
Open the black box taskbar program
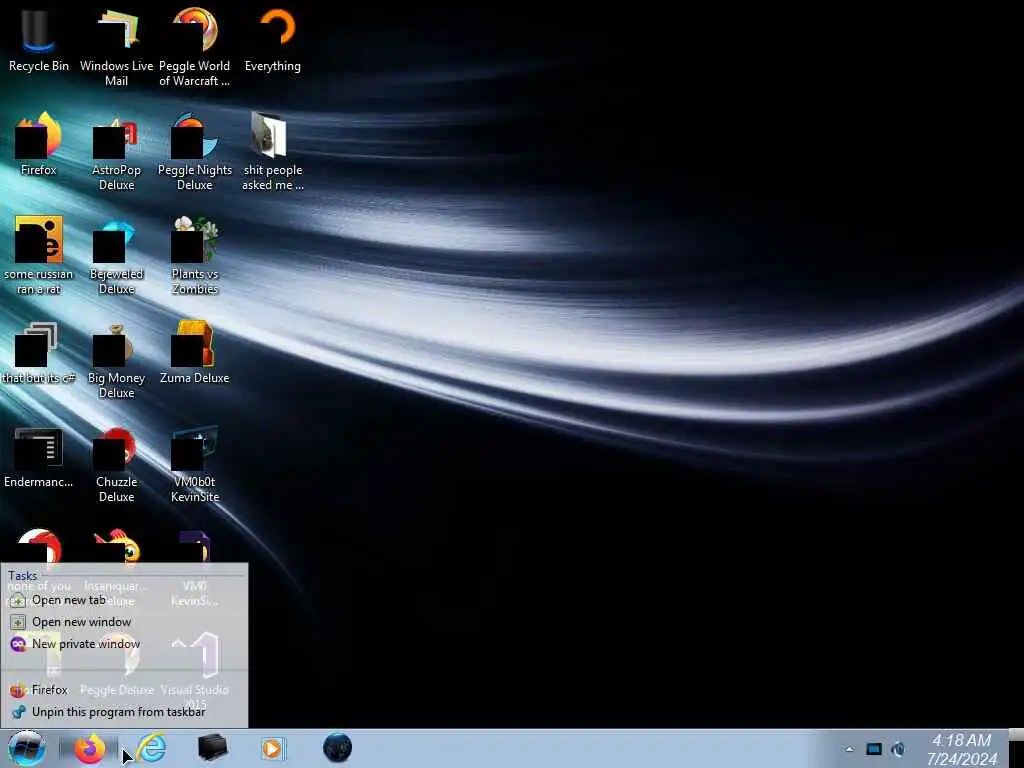click(x=212, y=748)
